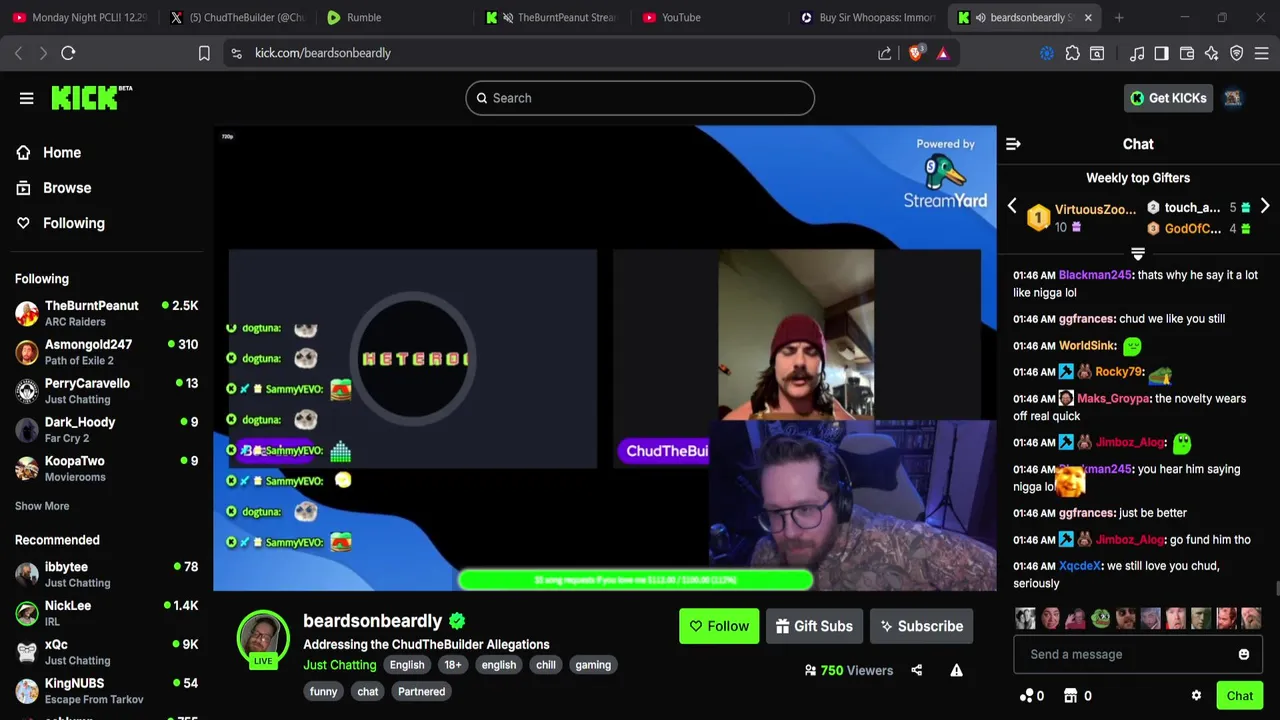Viewport: 1280px width, 720px height.
Task: Select the Partnered tag
Action: click(421, 692)
